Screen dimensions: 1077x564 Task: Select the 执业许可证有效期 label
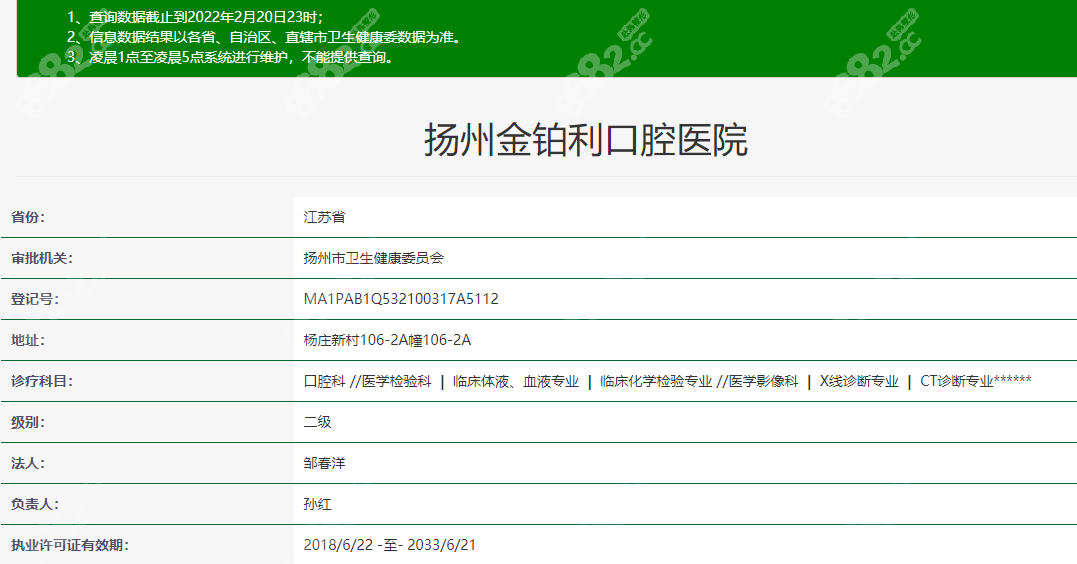pos(70,545)
